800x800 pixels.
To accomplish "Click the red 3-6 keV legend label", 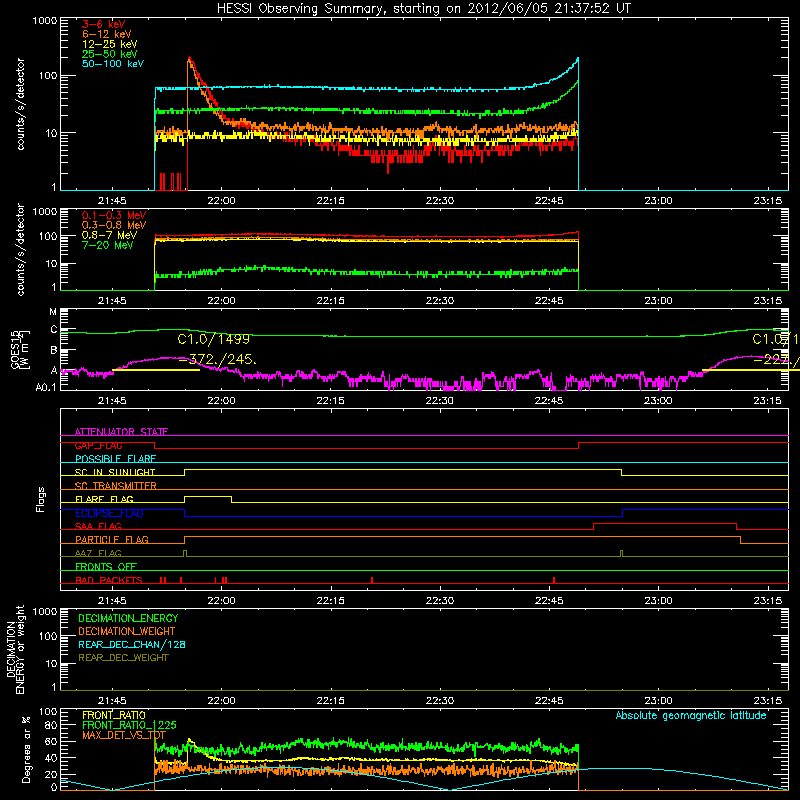I will coord(103,24).
